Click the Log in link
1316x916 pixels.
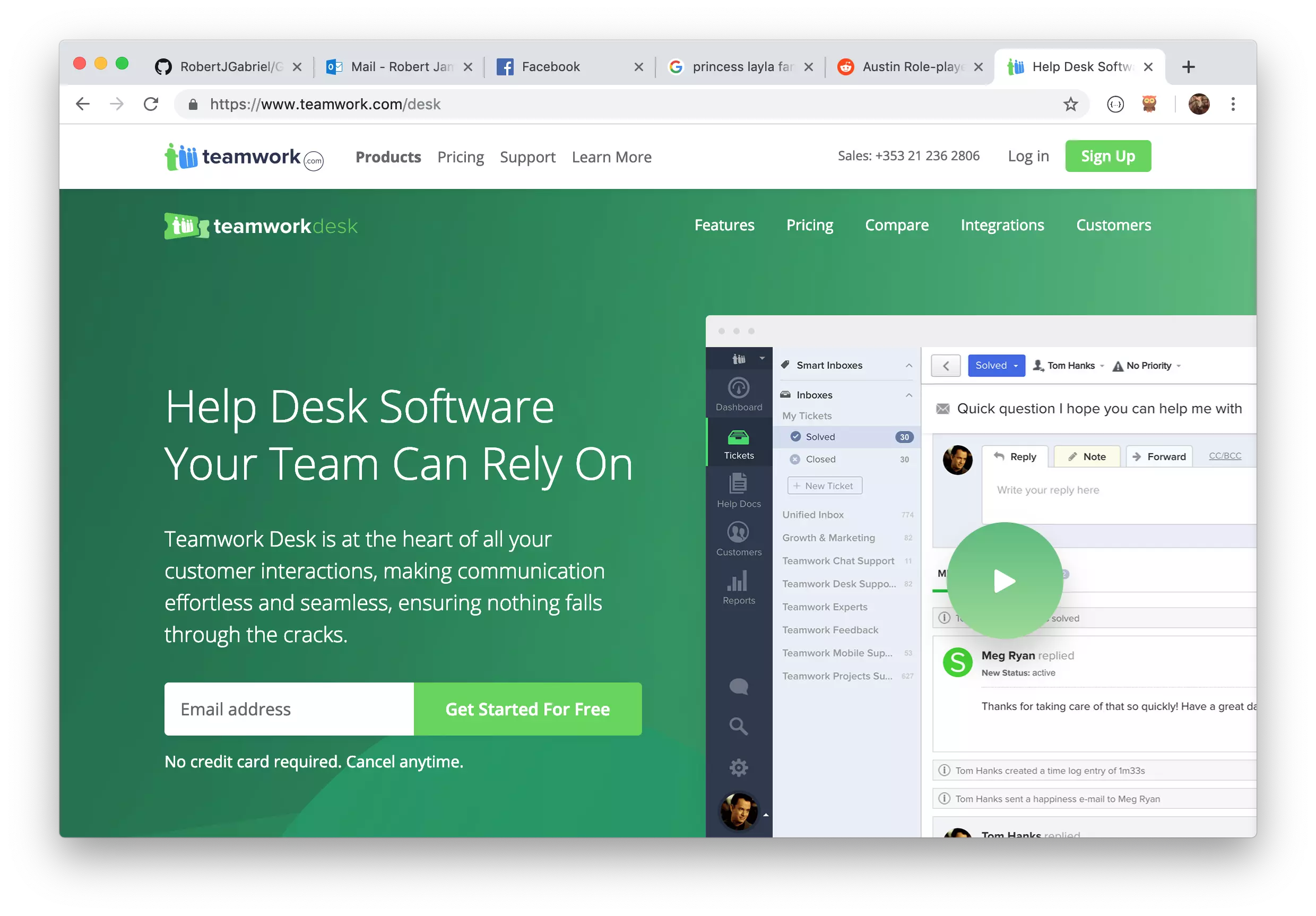point(1028,156)
